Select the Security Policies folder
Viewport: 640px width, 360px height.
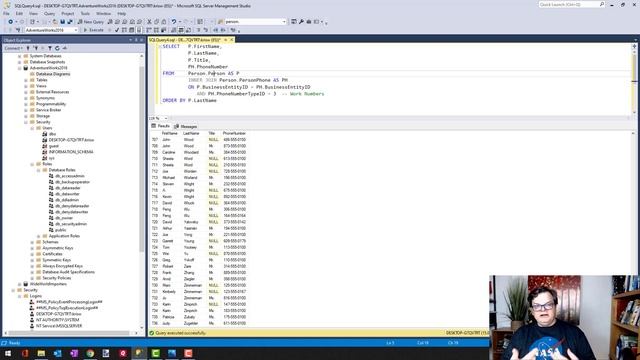tap(57, 278)
